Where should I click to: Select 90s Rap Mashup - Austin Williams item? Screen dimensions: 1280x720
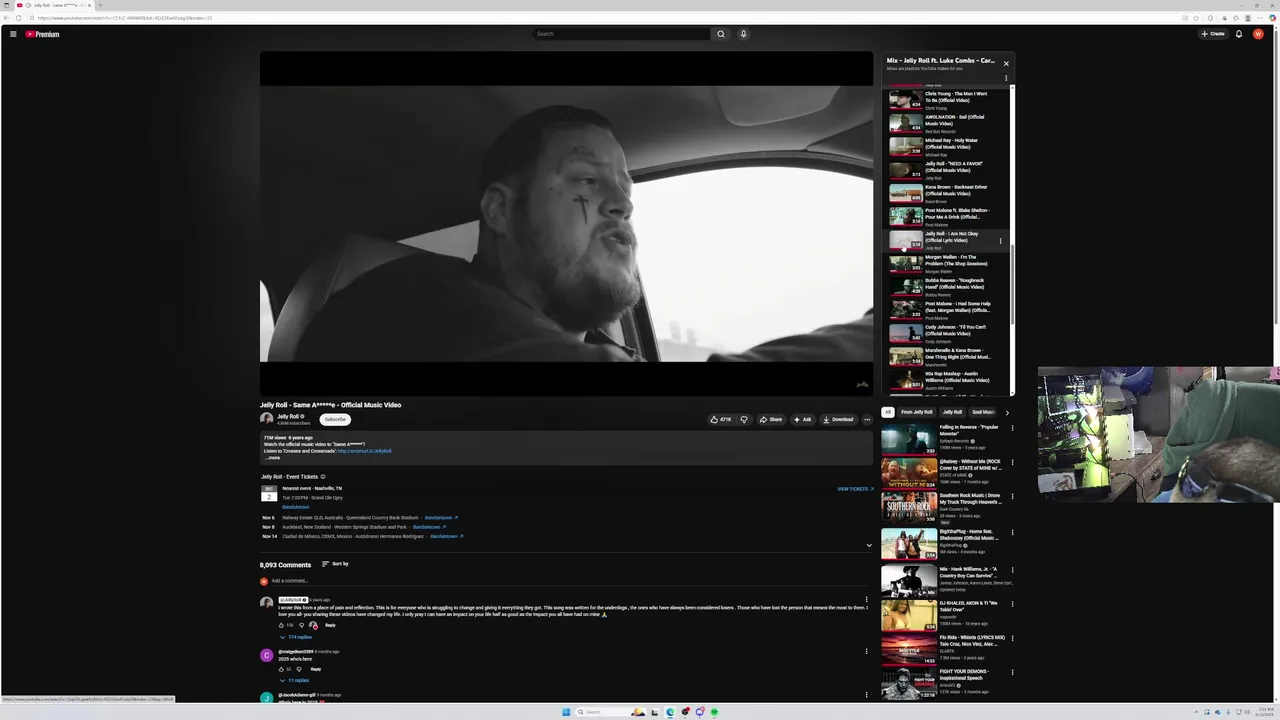tap(947, 380)
